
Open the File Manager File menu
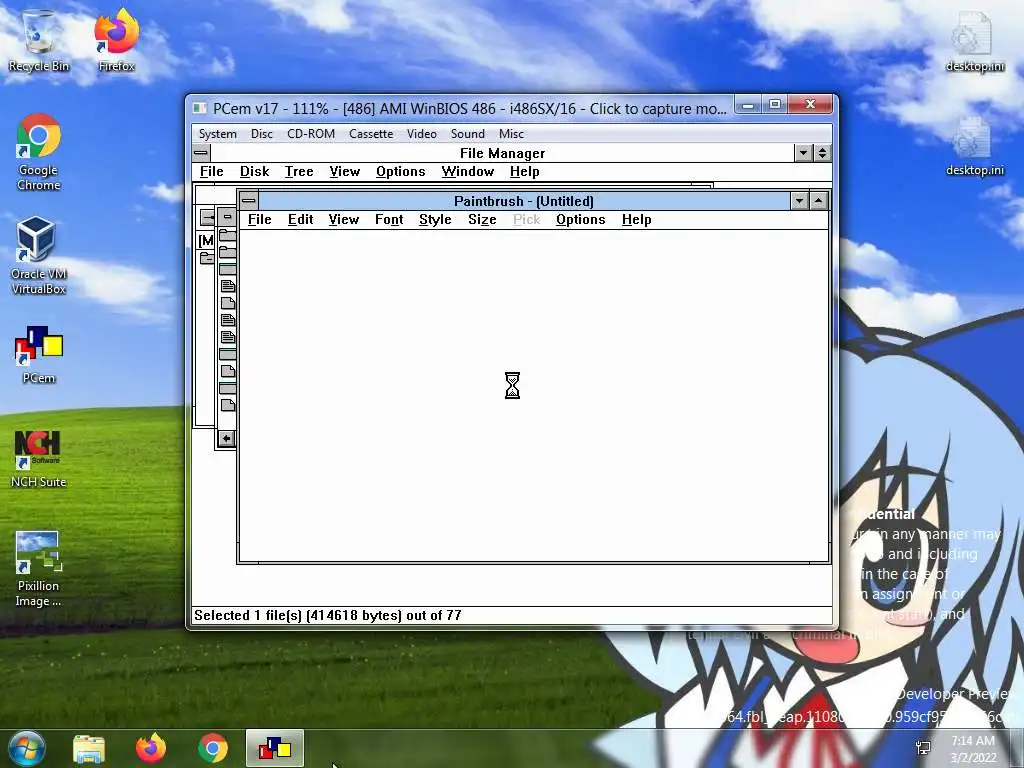click(212, 171)
